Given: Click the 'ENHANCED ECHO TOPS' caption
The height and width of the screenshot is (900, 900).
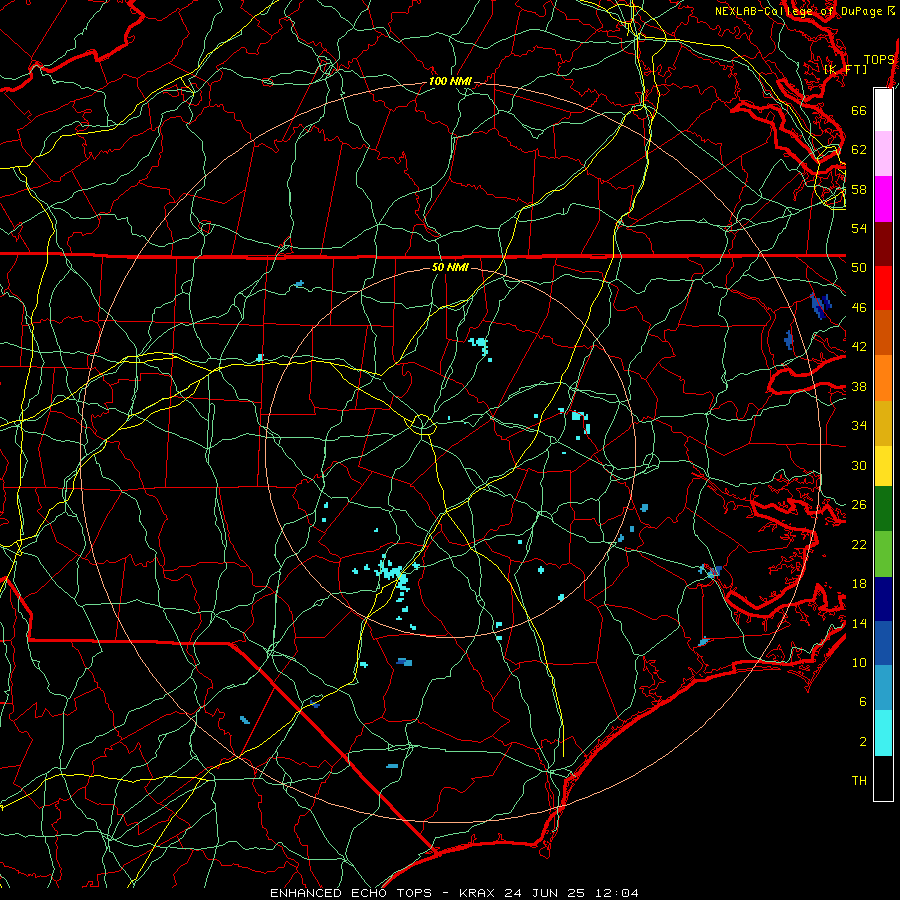Looking at the screenshot, I should [x=351, y=893].
